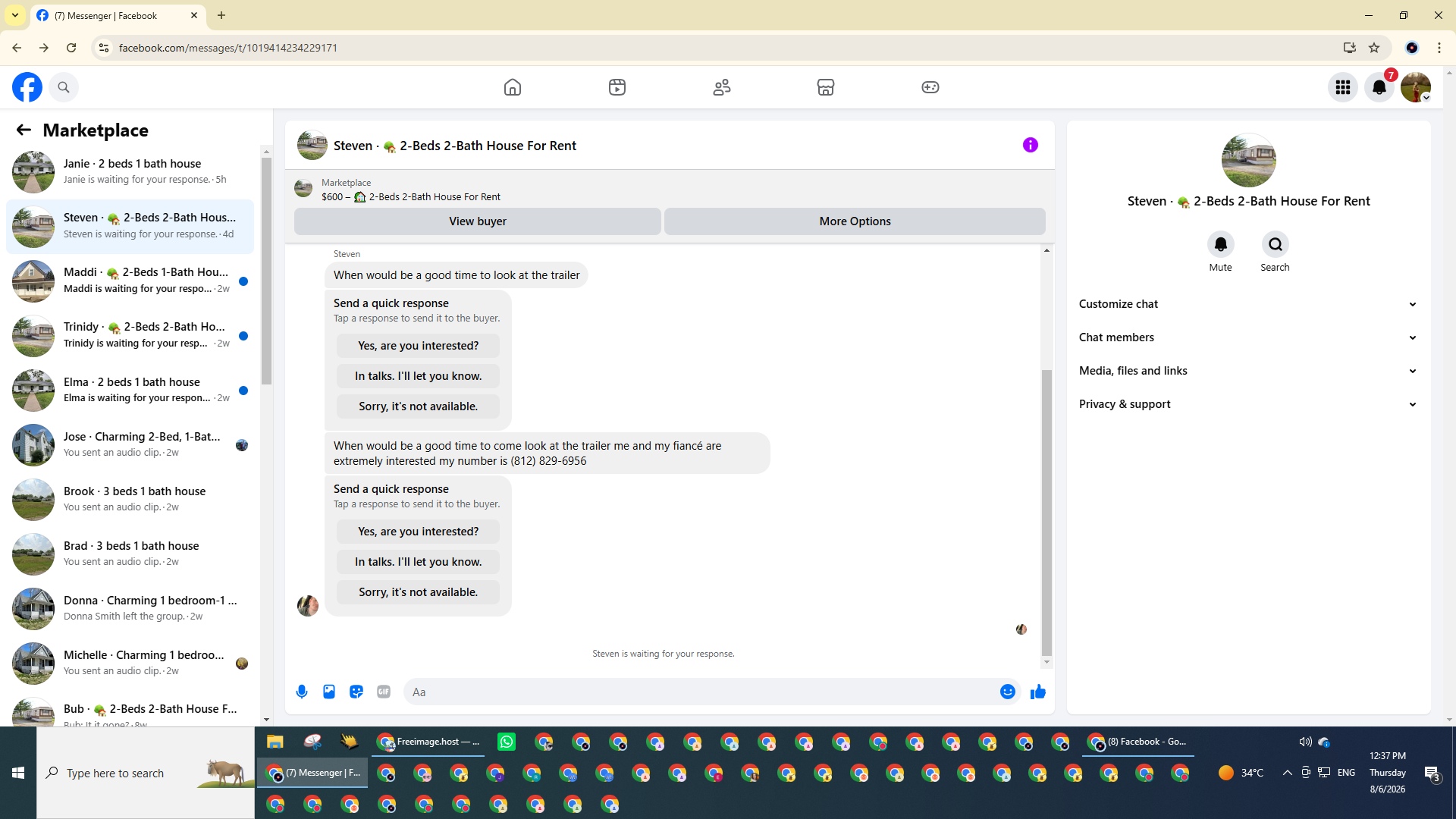Image resolution: width=1456 pixels, height=819 pixels.
Task: Send first "Sorry, it's not available." response
Action: pos(418,406)
